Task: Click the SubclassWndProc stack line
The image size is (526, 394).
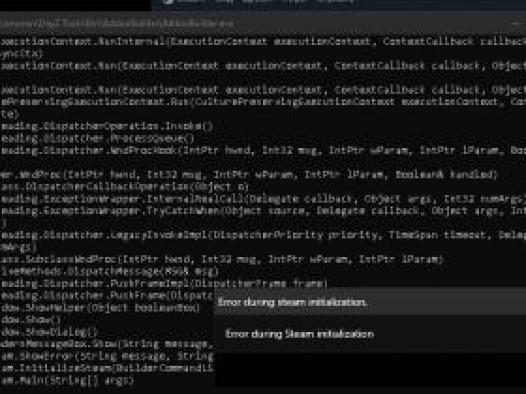Action: coord(222,259)
